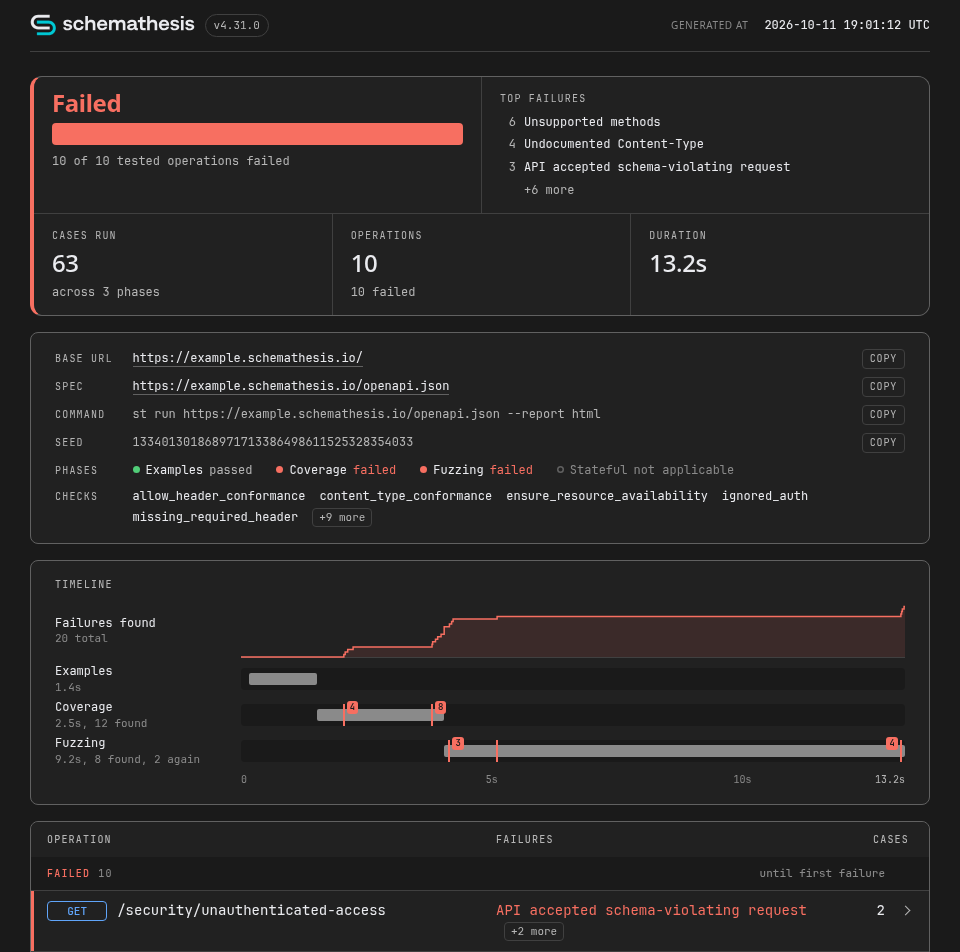
Task: Click the v4.31.0 version badge
Action: [236, 26]
